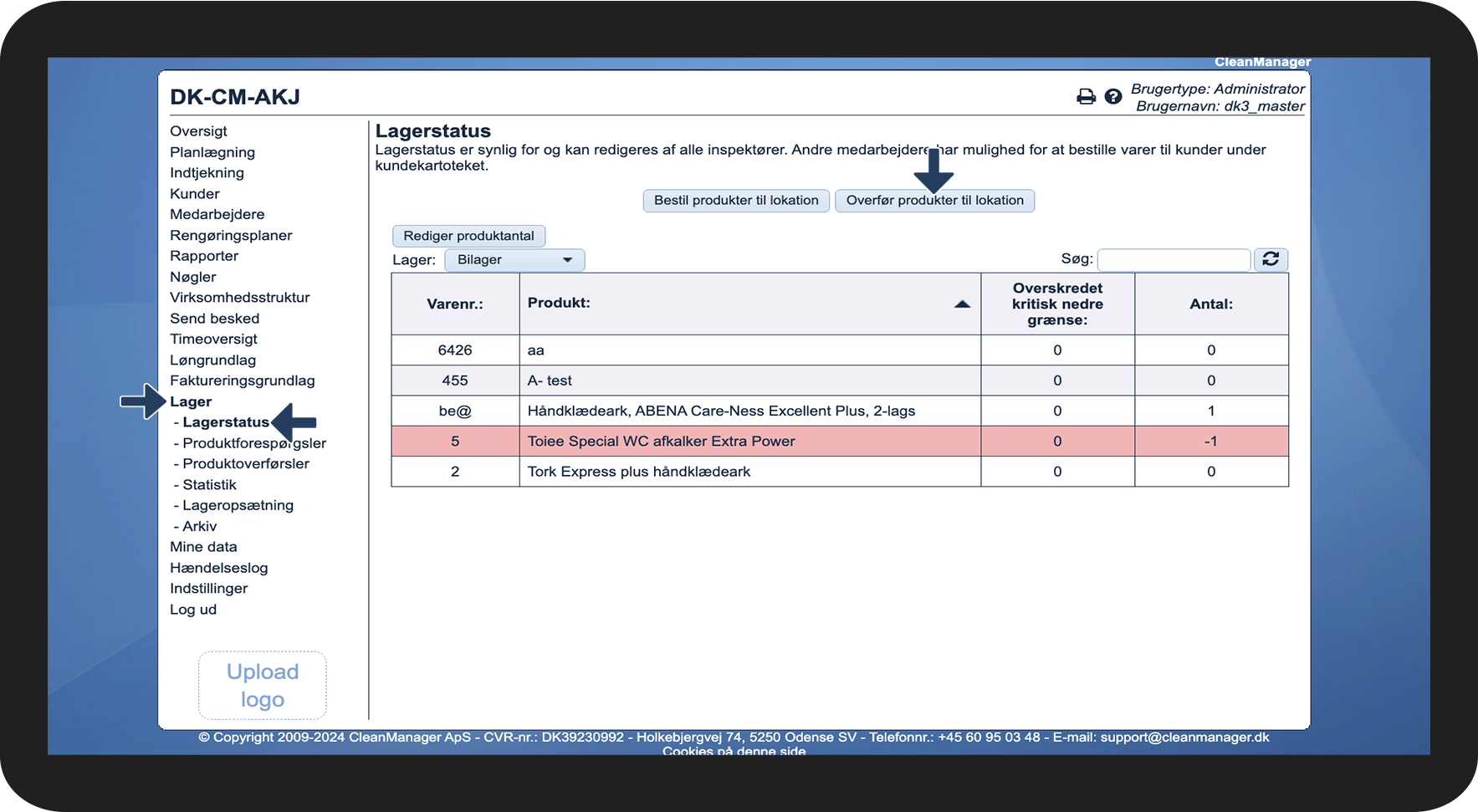
Task: Open the Lagerstatus submenu item
Action: pos(226,422)
